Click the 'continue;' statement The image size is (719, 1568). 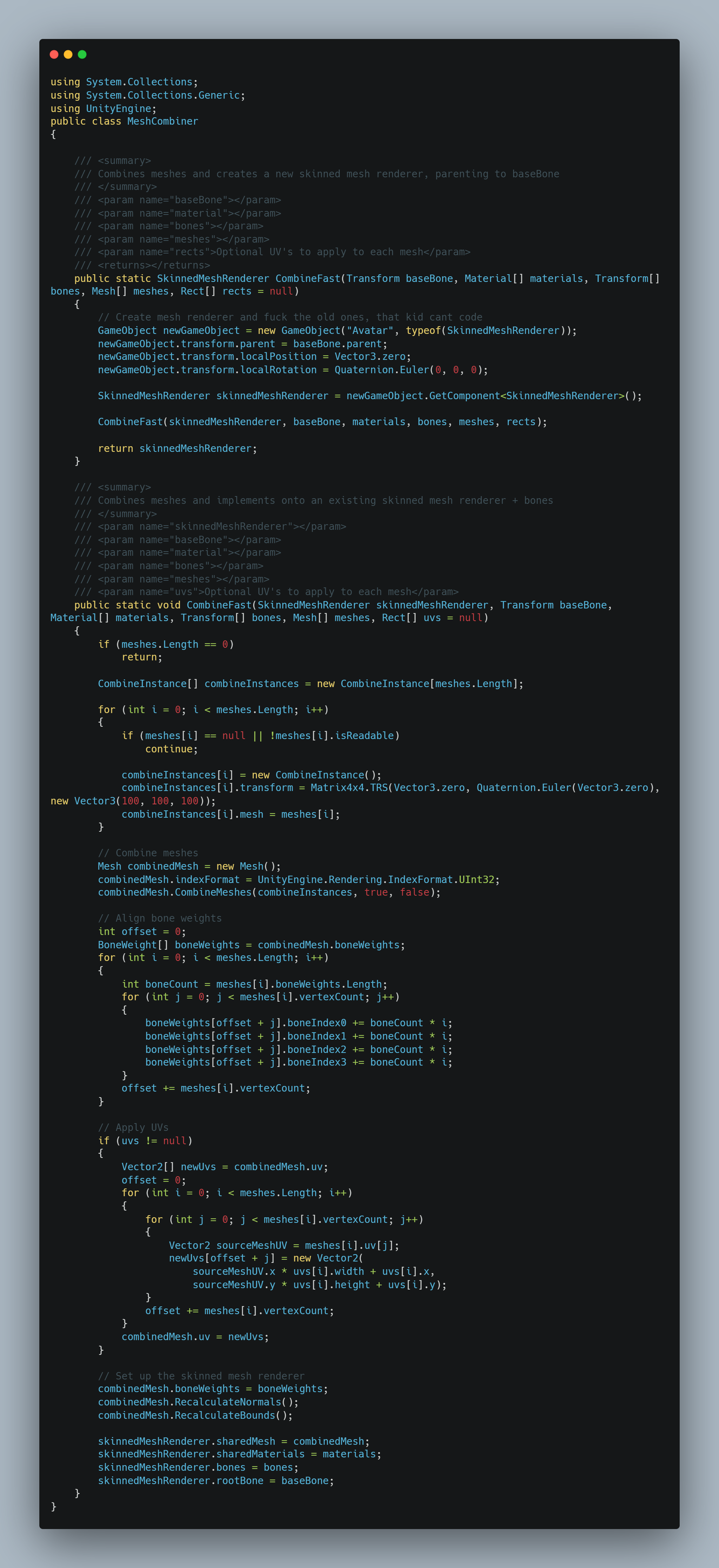point(172,749)
